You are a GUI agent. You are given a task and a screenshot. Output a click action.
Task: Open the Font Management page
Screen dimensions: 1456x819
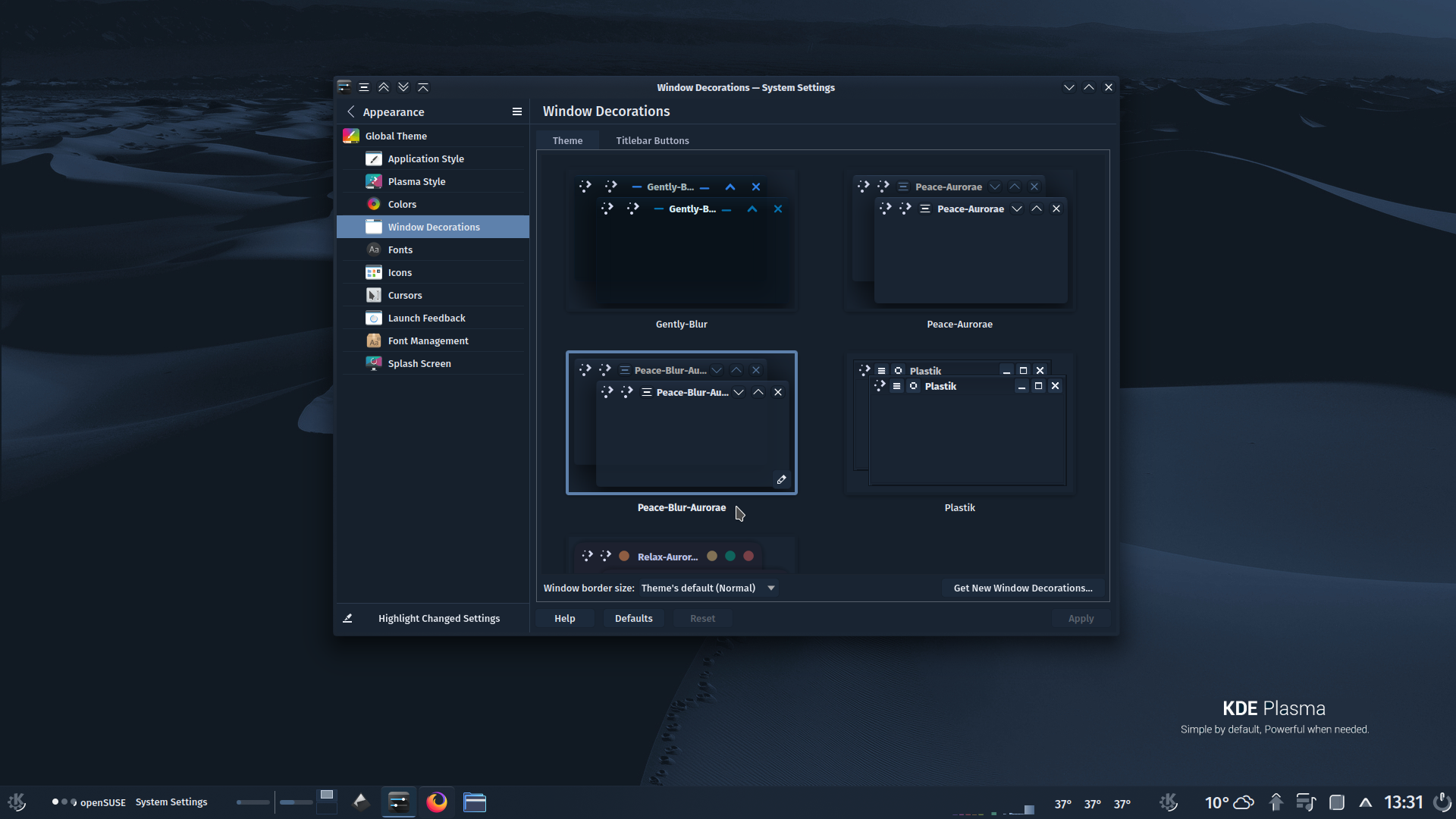tap(433, 340)
